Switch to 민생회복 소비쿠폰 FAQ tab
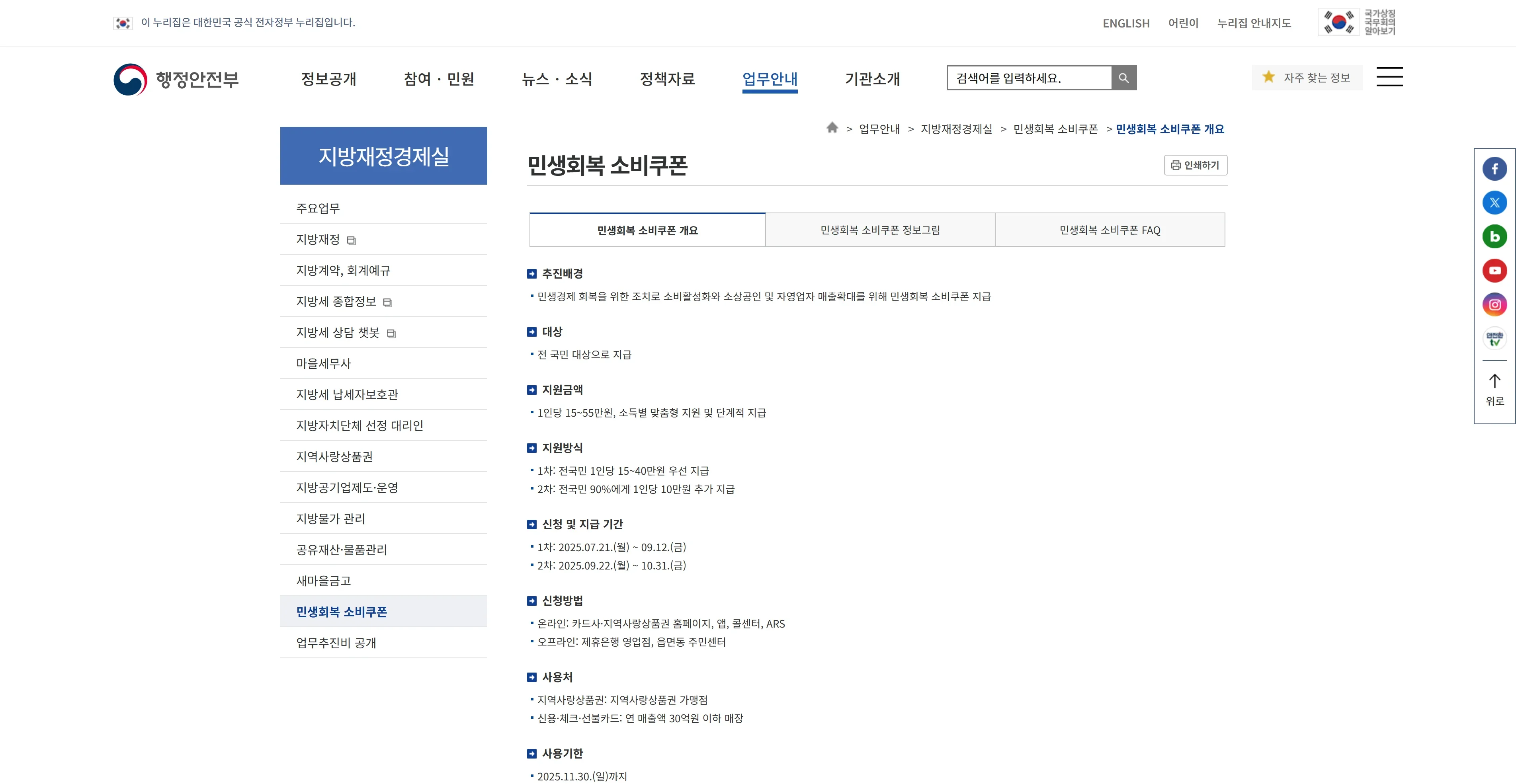This screenshot has width=1516, height=784. pos(1110,230)
